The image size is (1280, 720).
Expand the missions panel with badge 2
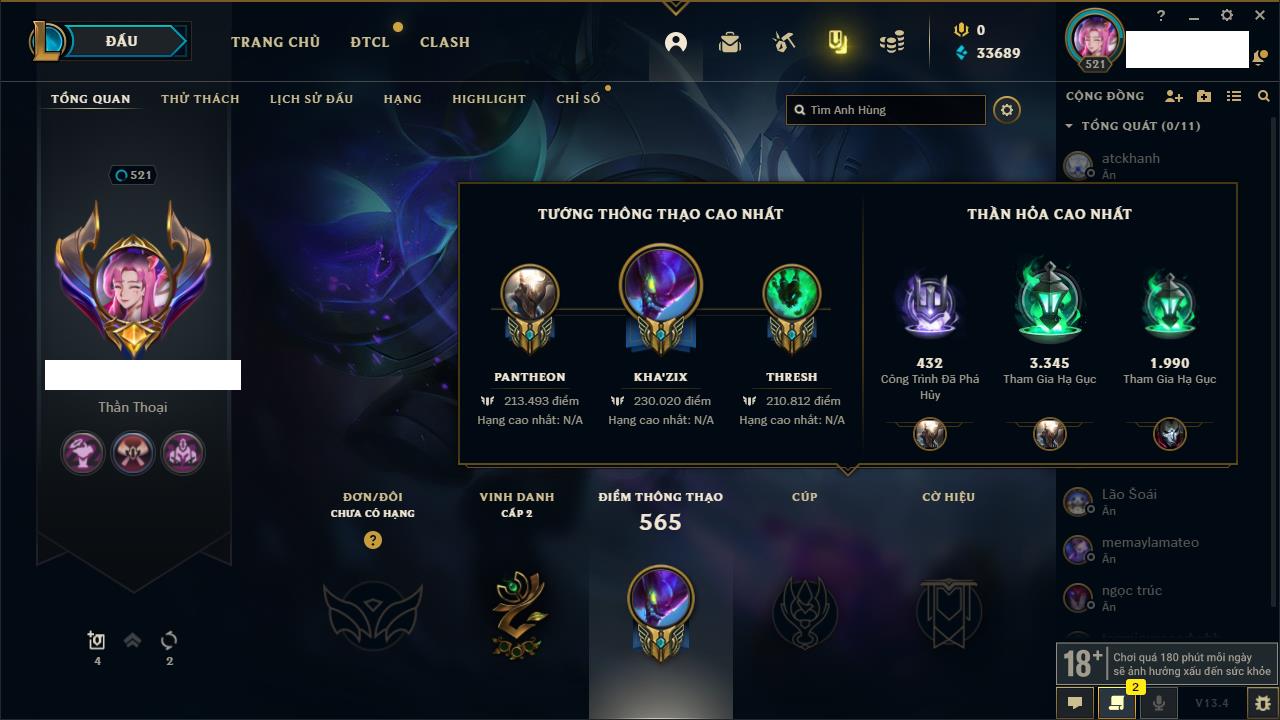click(x=1117, y=703)
